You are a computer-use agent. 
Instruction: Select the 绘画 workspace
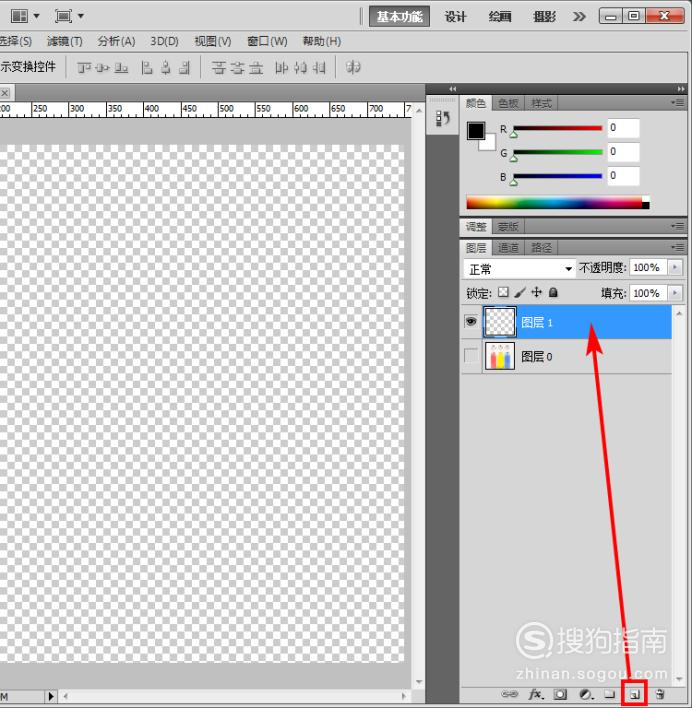click(500, 17)
